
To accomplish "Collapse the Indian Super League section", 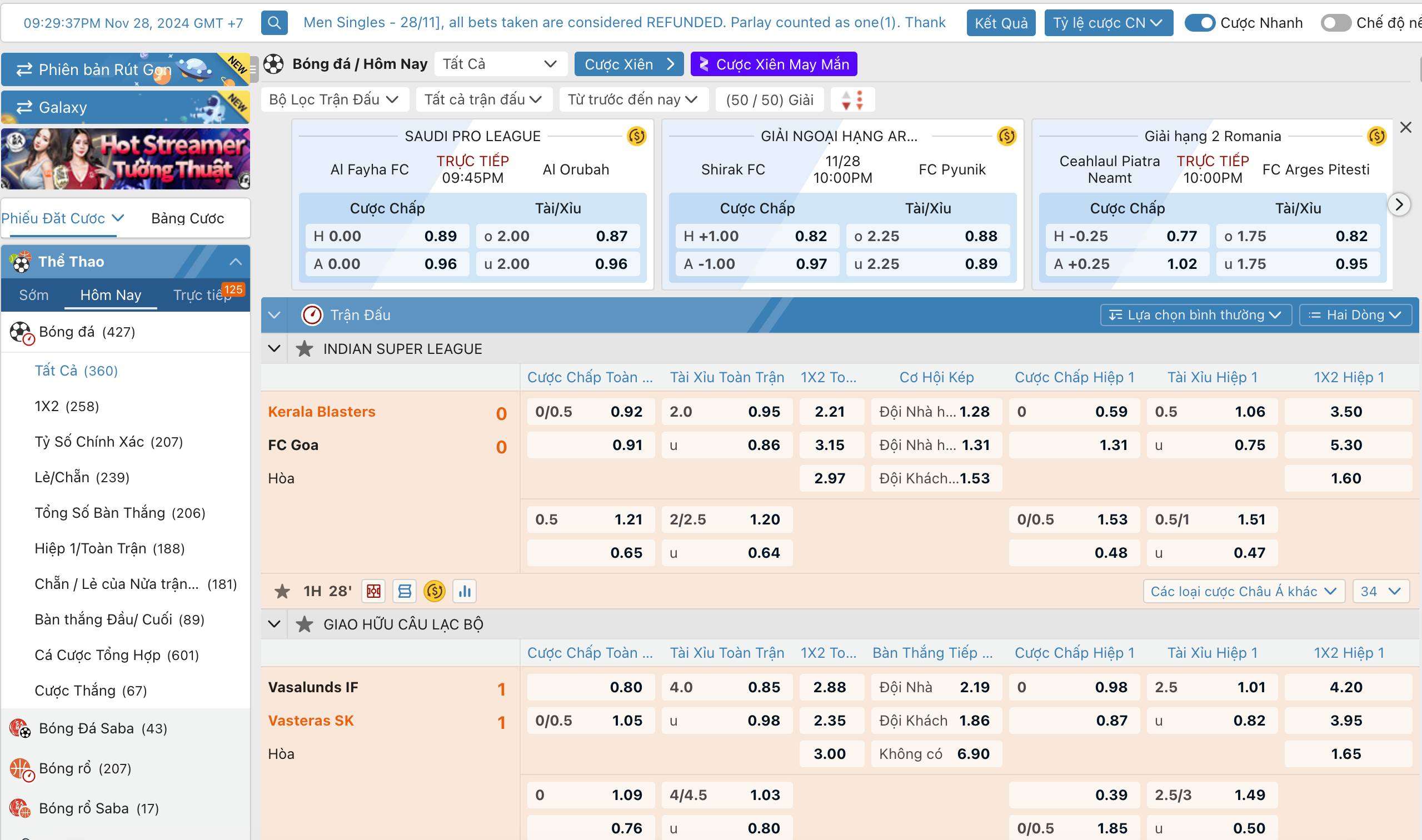I will pos(275,349).
